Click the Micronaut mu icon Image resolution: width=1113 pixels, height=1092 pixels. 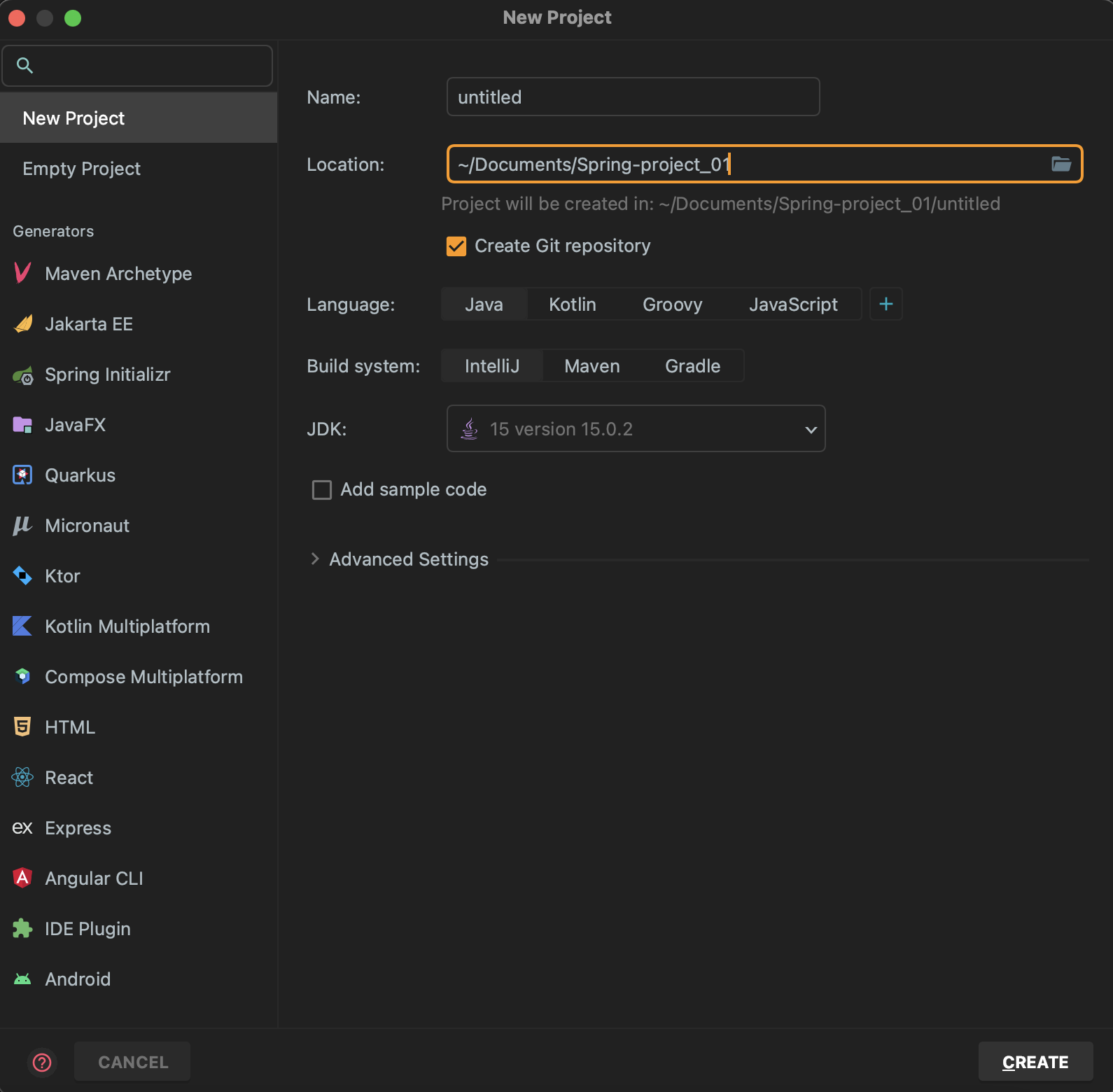pos(22,526)
